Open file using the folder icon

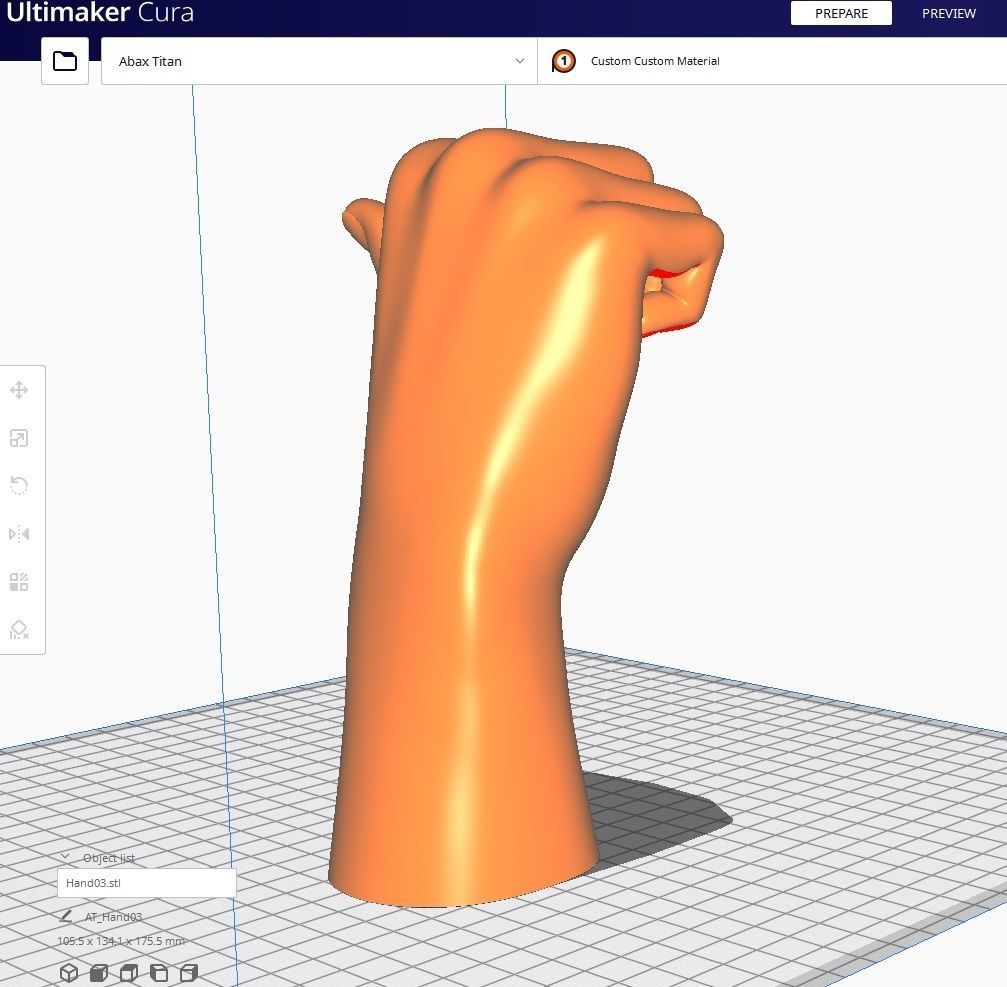(x=65, y=61)
